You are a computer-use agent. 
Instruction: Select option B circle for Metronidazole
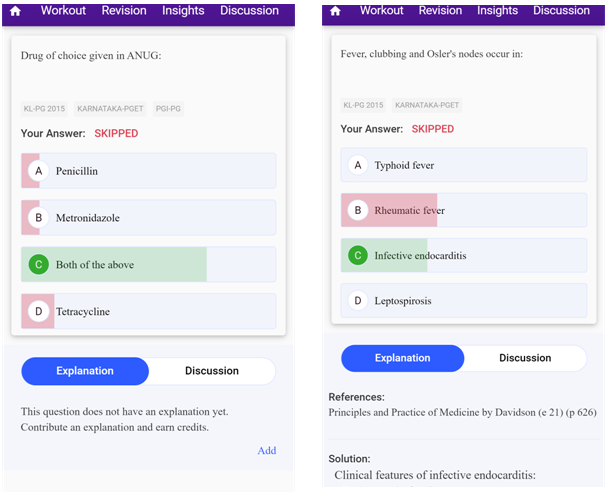pos(39,217)
